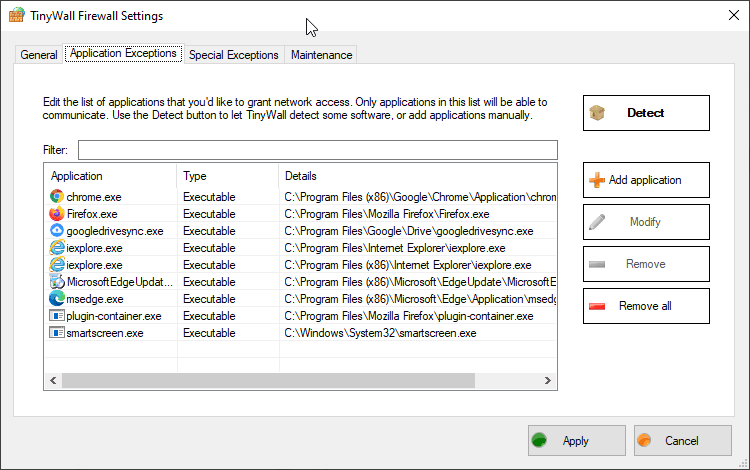Go to the Maintenance tab
750x470 pixels.
321,55
